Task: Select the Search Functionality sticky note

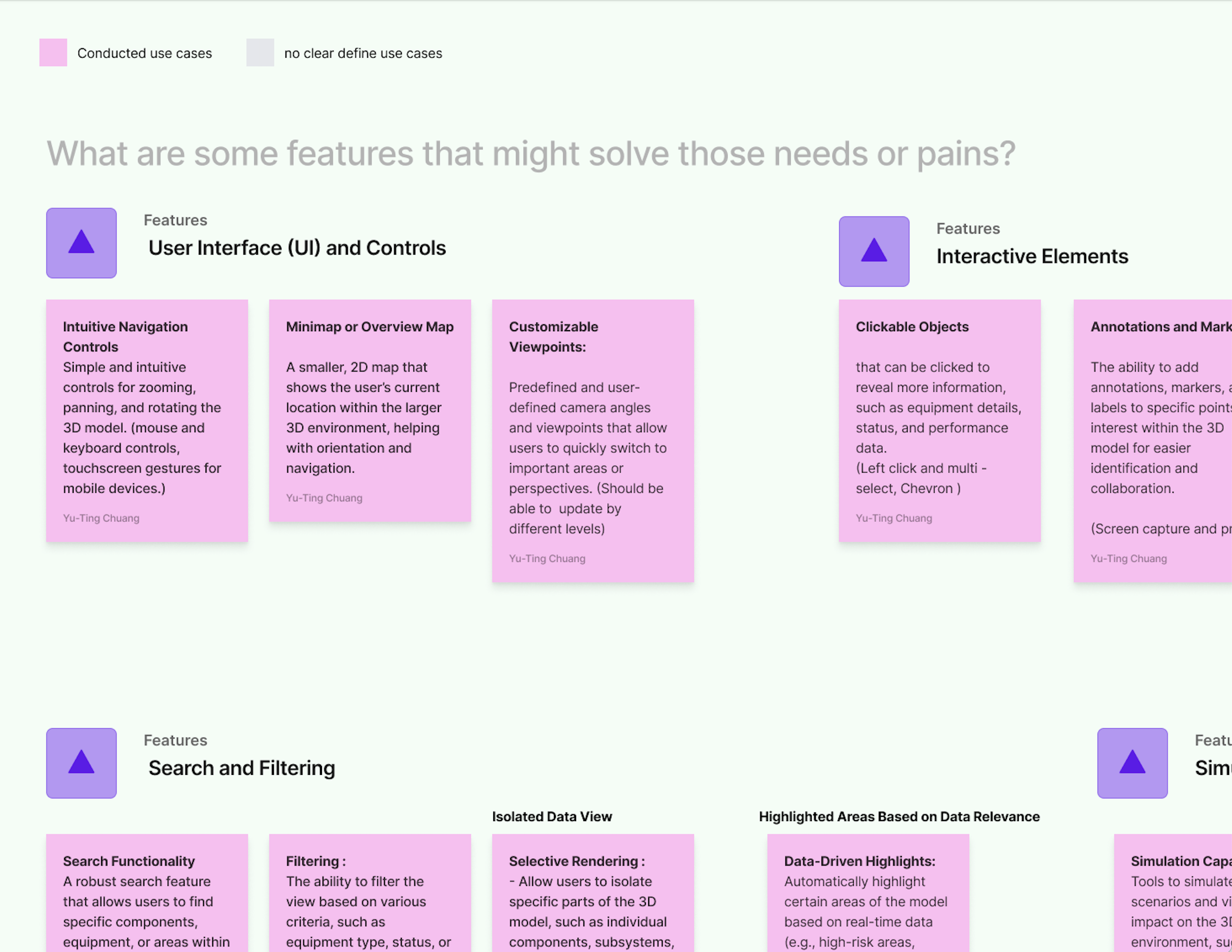Action: tap(147, 897)
